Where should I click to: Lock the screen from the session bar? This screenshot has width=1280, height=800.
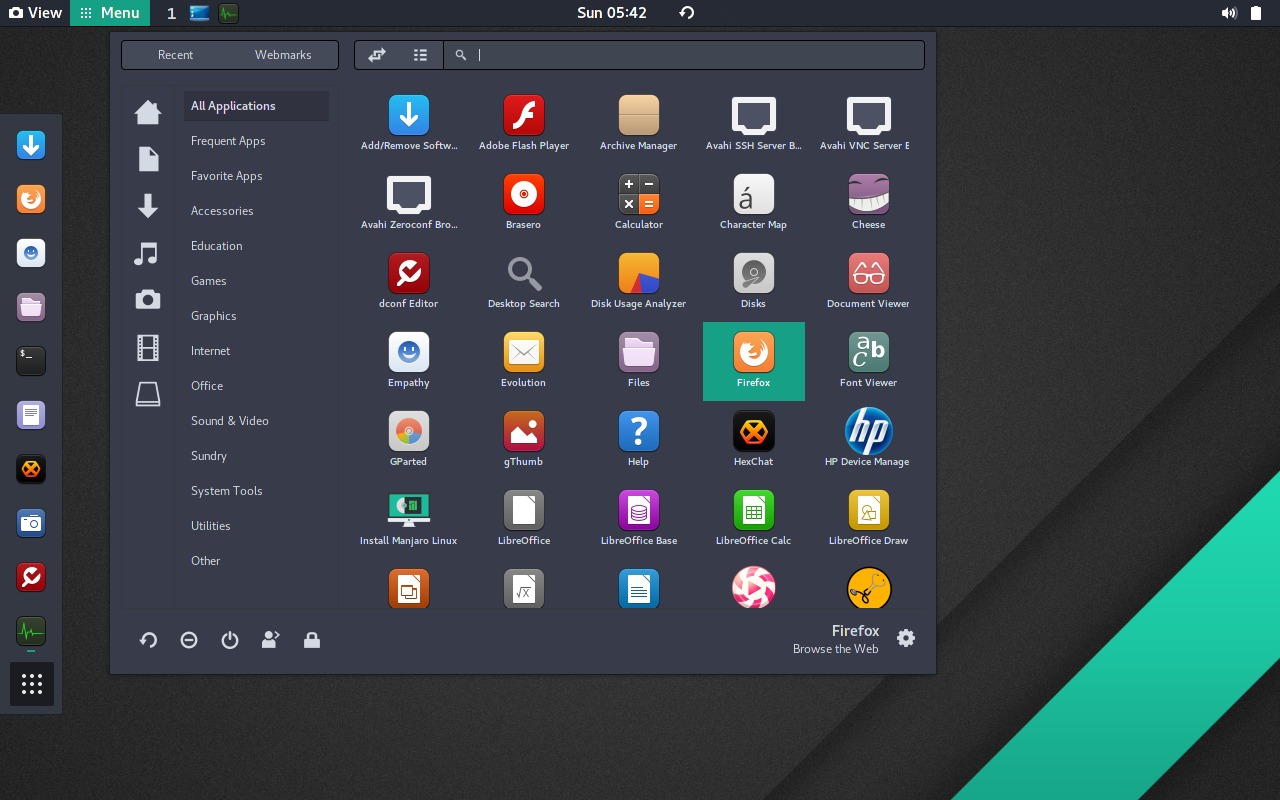(x=312, y=640)
